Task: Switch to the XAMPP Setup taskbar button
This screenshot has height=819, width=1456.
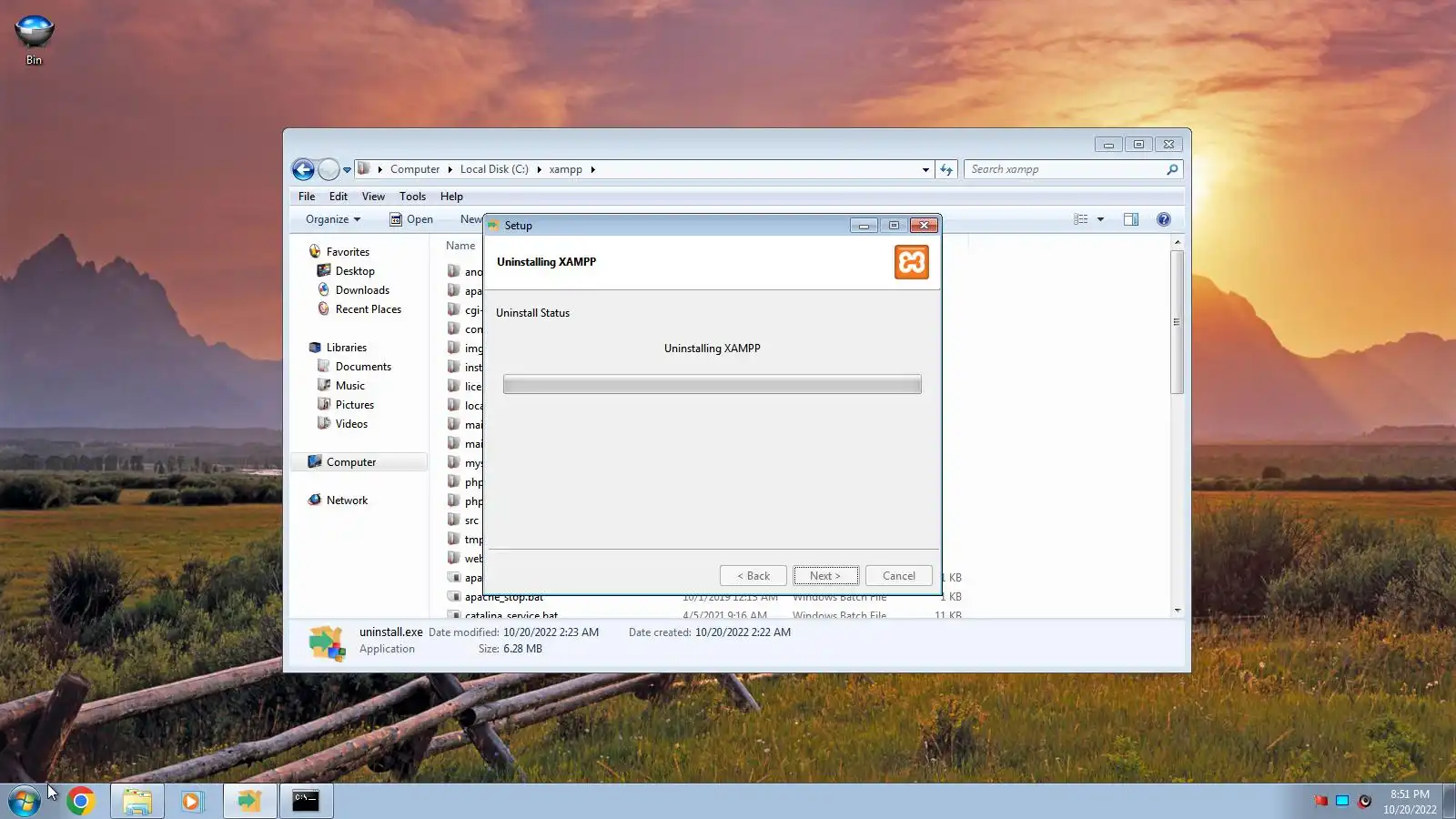Action: pos(249,801)
